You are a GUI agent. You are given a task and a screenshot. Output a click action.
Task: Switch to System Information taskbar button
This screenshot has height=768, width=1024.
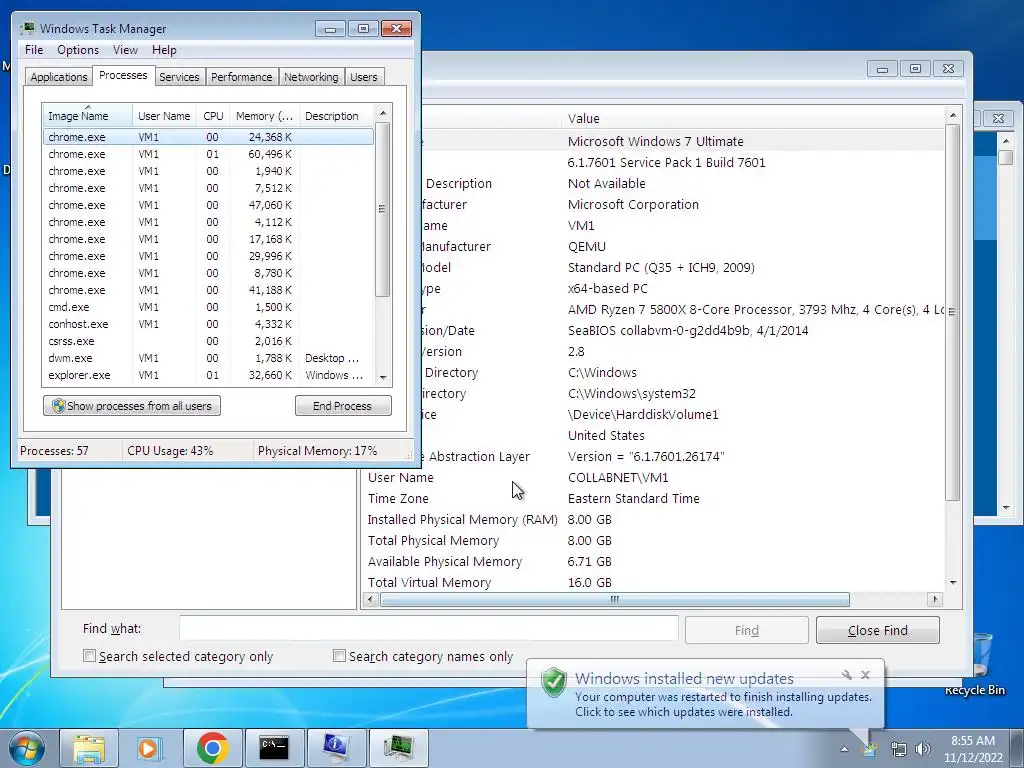[x=336, y=748]
